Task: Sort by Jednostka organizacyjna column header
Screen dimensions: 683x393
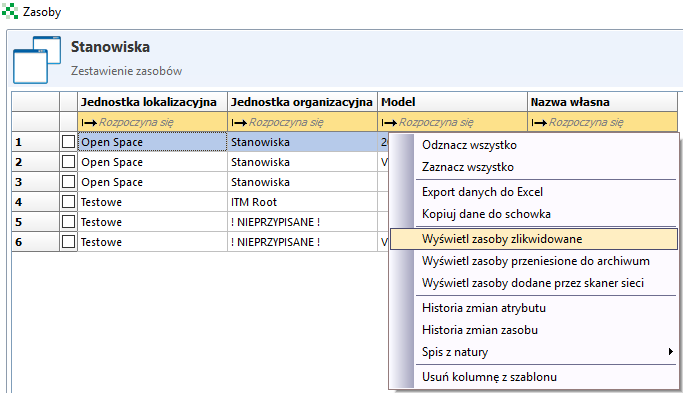Action: click(302, 102)
